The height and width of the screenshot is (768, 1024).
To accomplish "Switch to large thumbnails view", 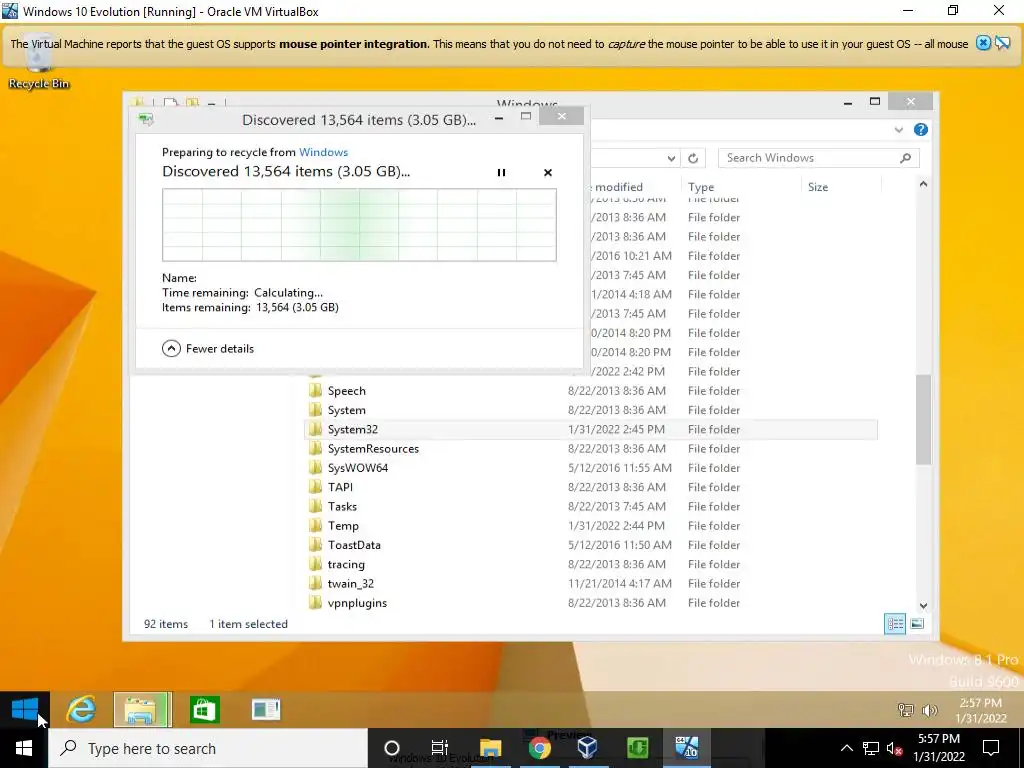I will click(x=917, y=624).
